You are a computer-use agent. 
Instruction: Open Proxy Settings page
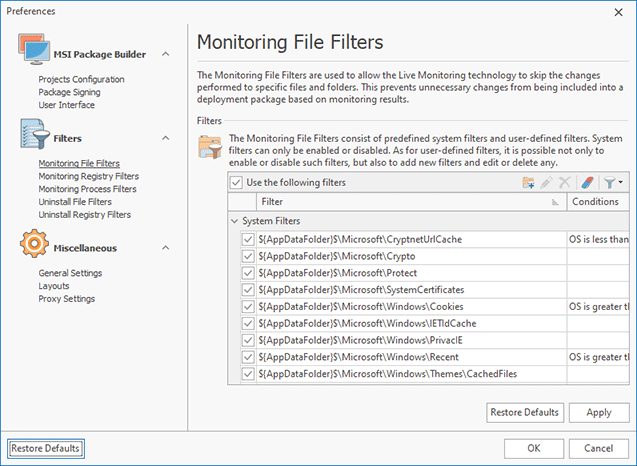point(67,299)
